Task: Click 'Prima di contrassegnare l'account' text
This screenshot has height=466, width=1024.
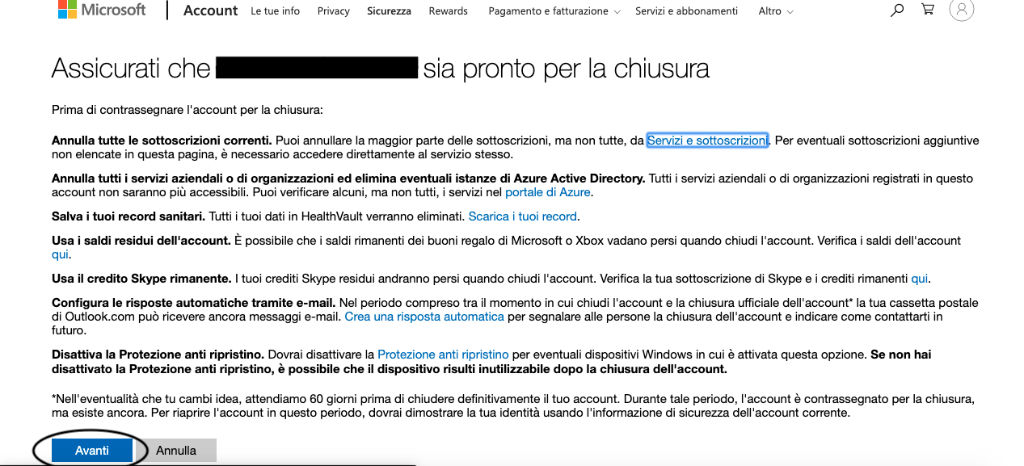Action: tap(187, 110)
